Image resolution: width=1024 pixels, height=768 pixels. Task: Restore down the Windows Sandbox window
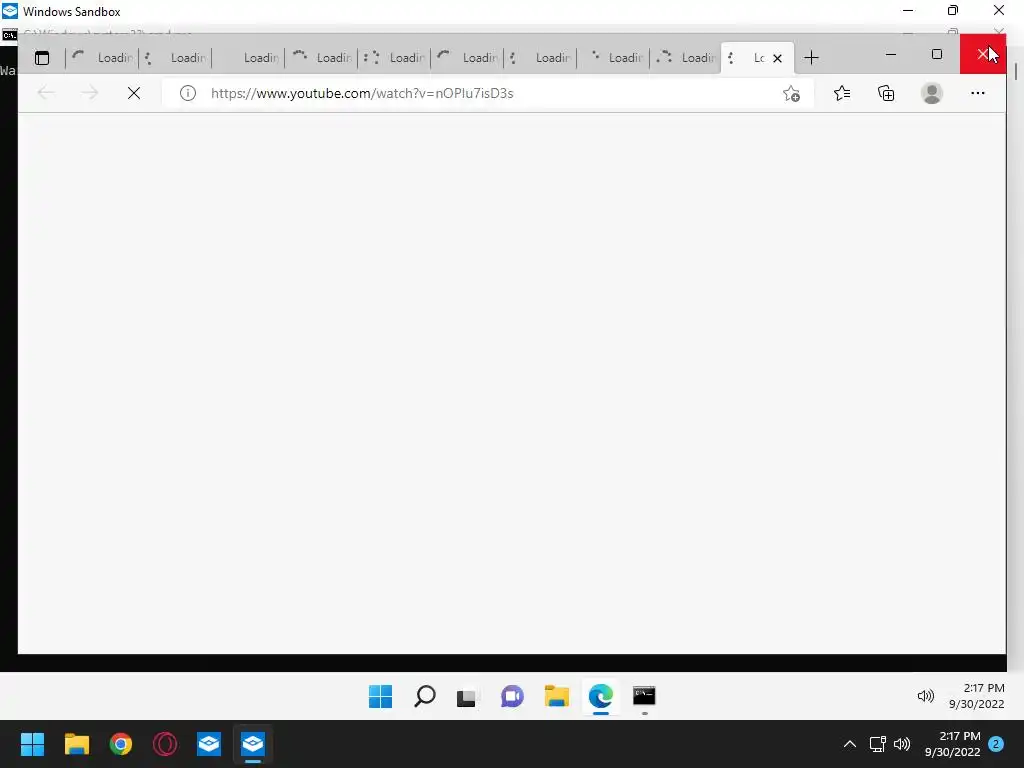coord(953,10)
